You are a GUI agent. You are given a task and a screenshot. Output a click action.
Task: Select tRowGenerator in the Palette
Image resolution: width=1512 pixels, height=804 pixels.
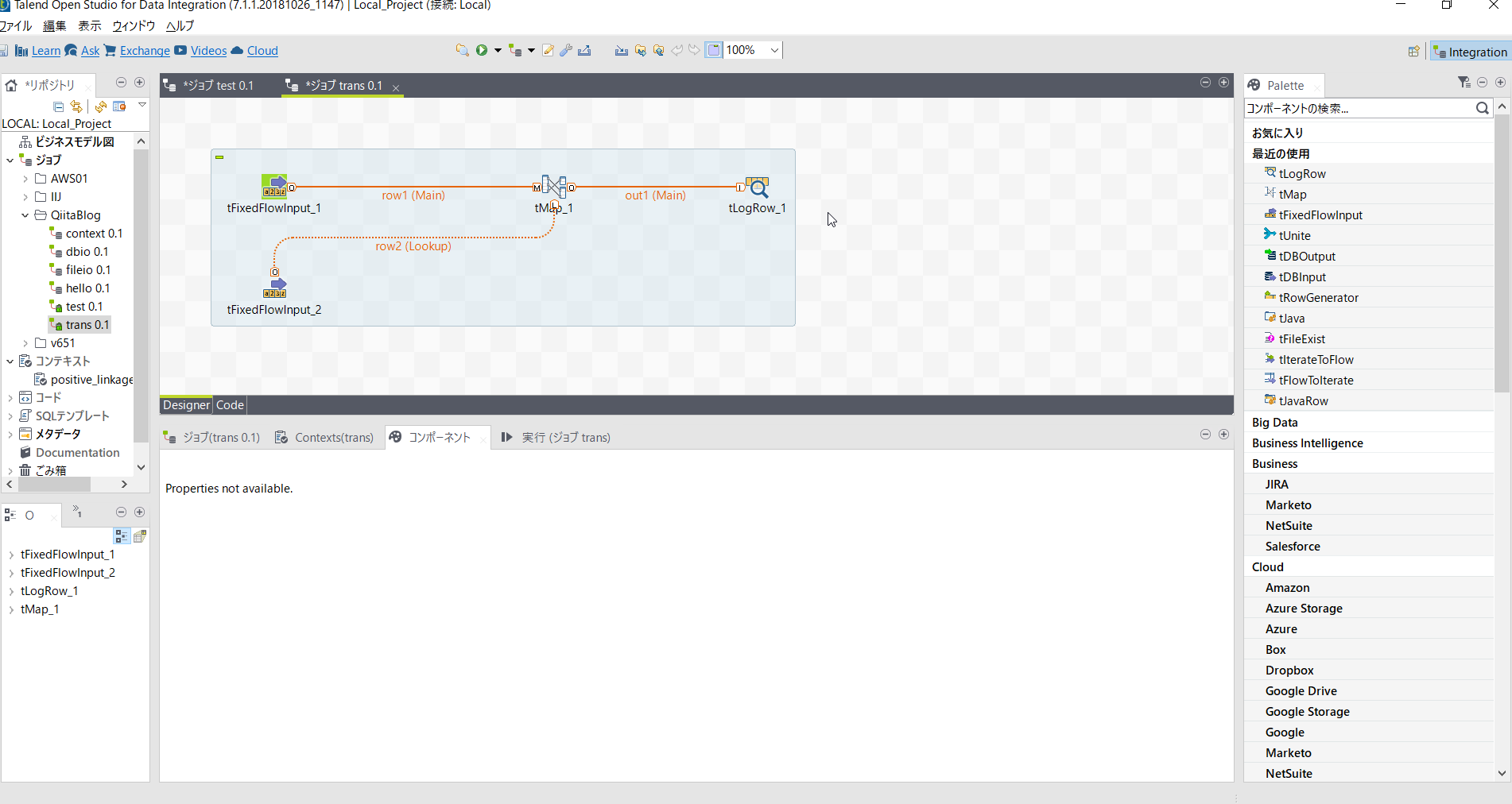click(x=1320, y=296)
